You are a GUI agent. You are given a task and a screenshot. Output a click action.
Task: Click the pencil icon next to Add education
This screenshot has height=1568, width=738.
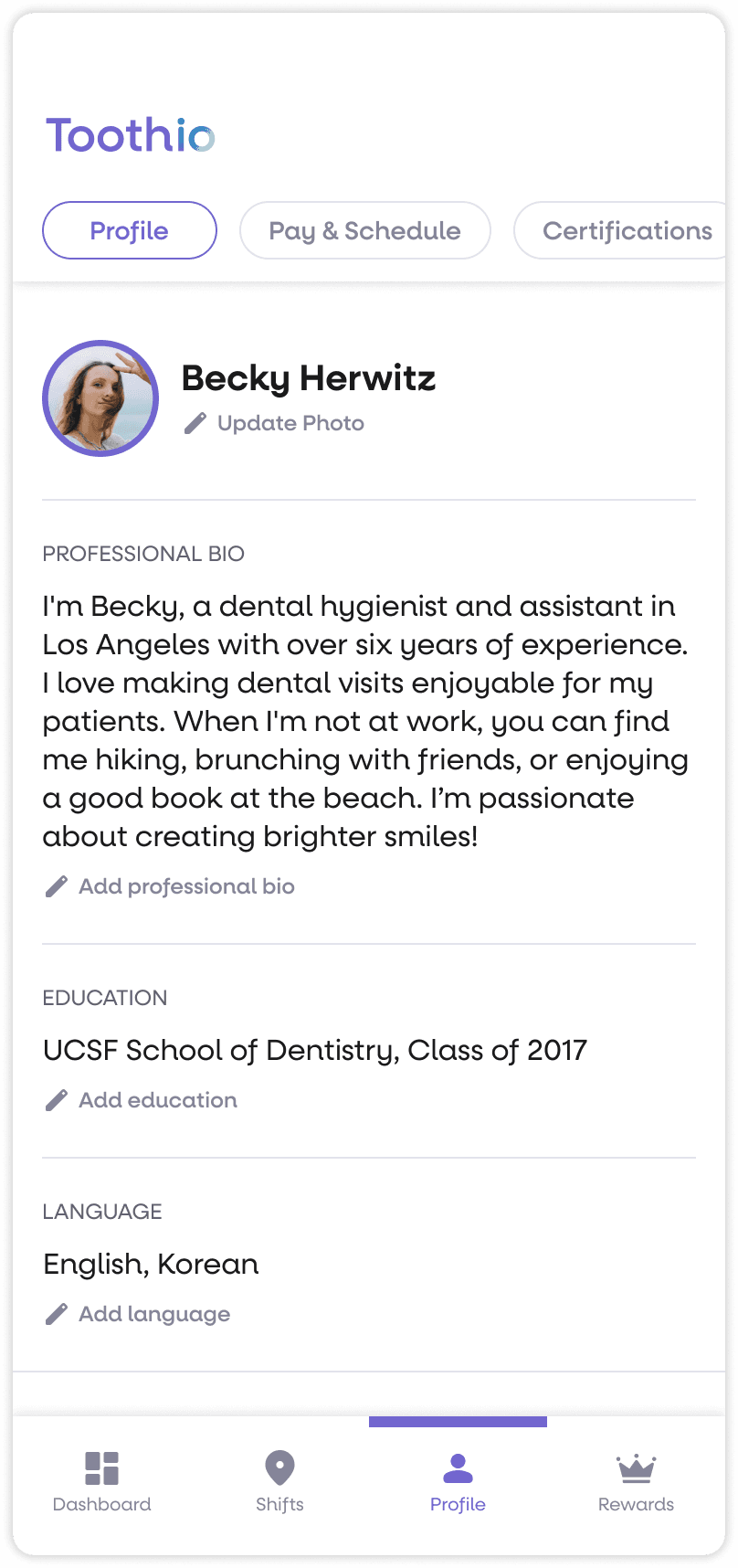point(57,1100)
